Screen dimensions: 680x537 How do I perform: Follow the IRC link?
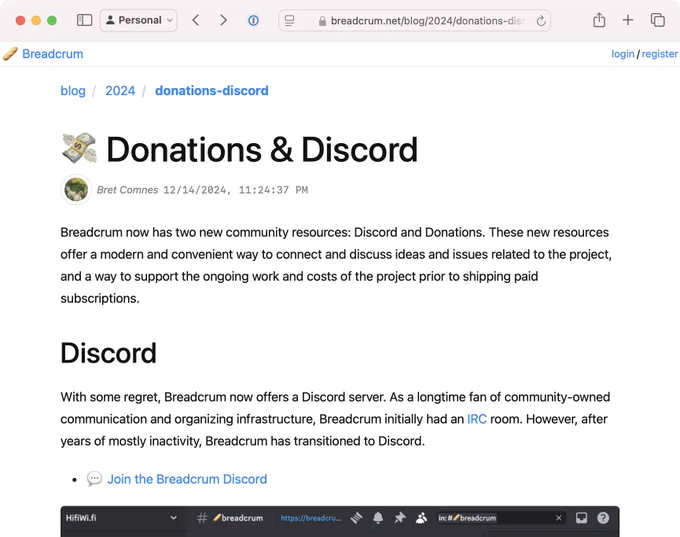point(477,419)
